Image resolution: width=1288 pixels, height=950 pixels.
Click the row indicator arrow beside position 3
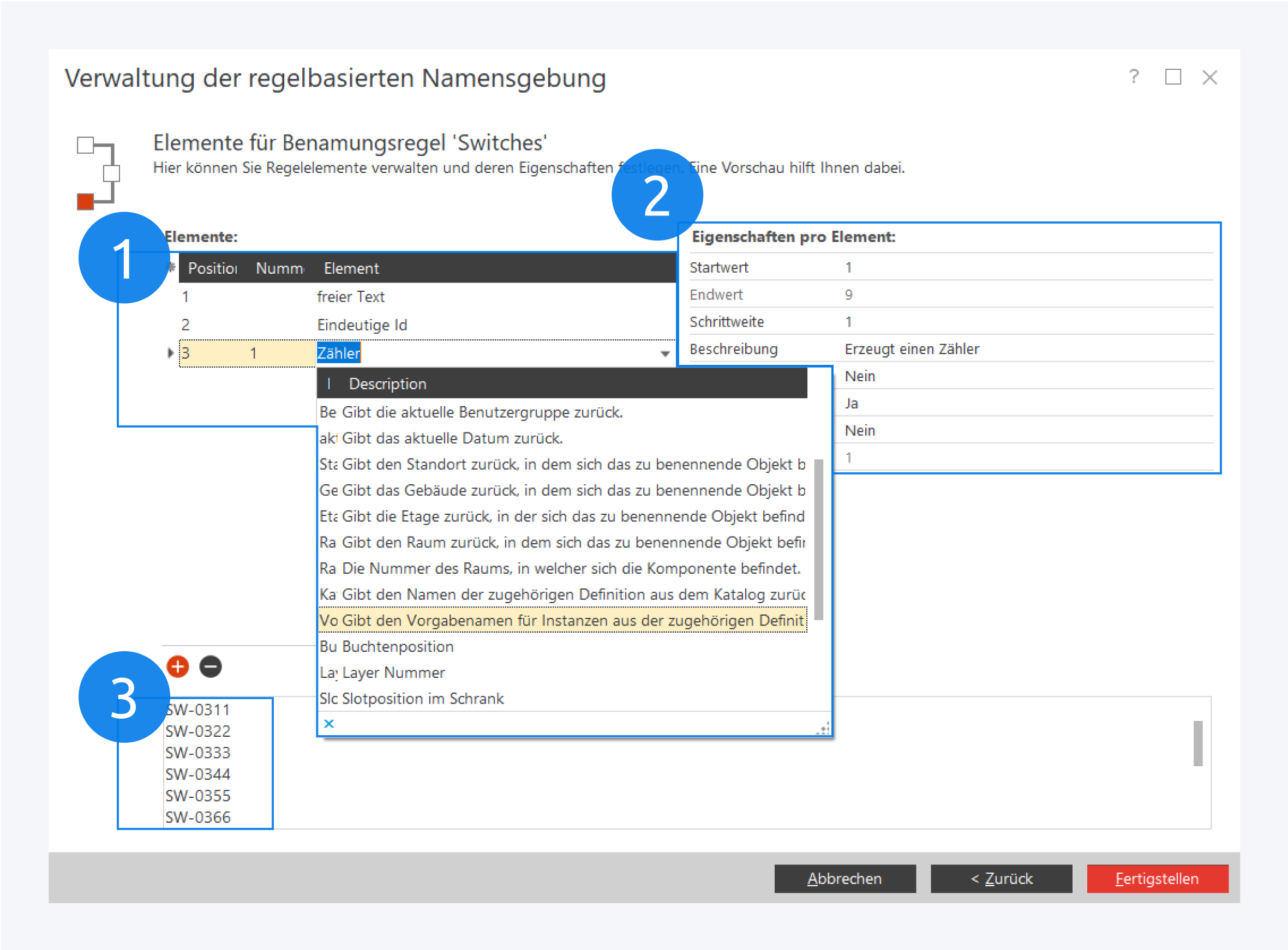[x=170, y=353]
